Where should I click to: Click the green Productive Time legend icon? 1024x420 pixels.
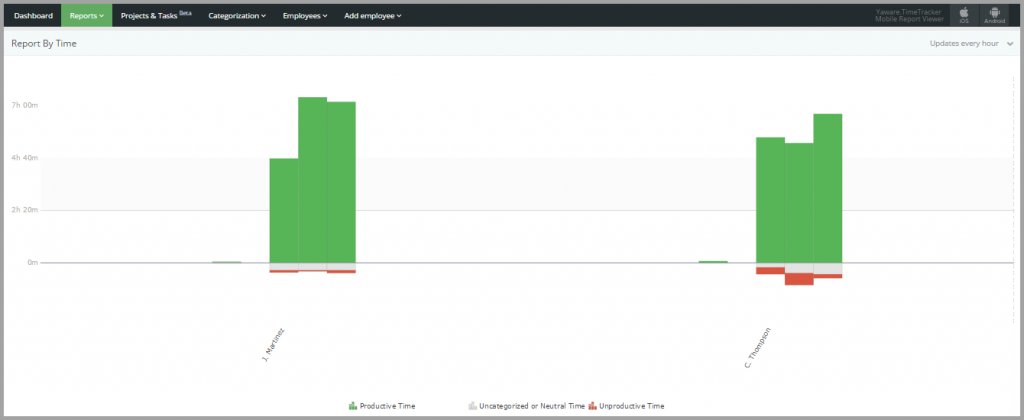(353, 406)
